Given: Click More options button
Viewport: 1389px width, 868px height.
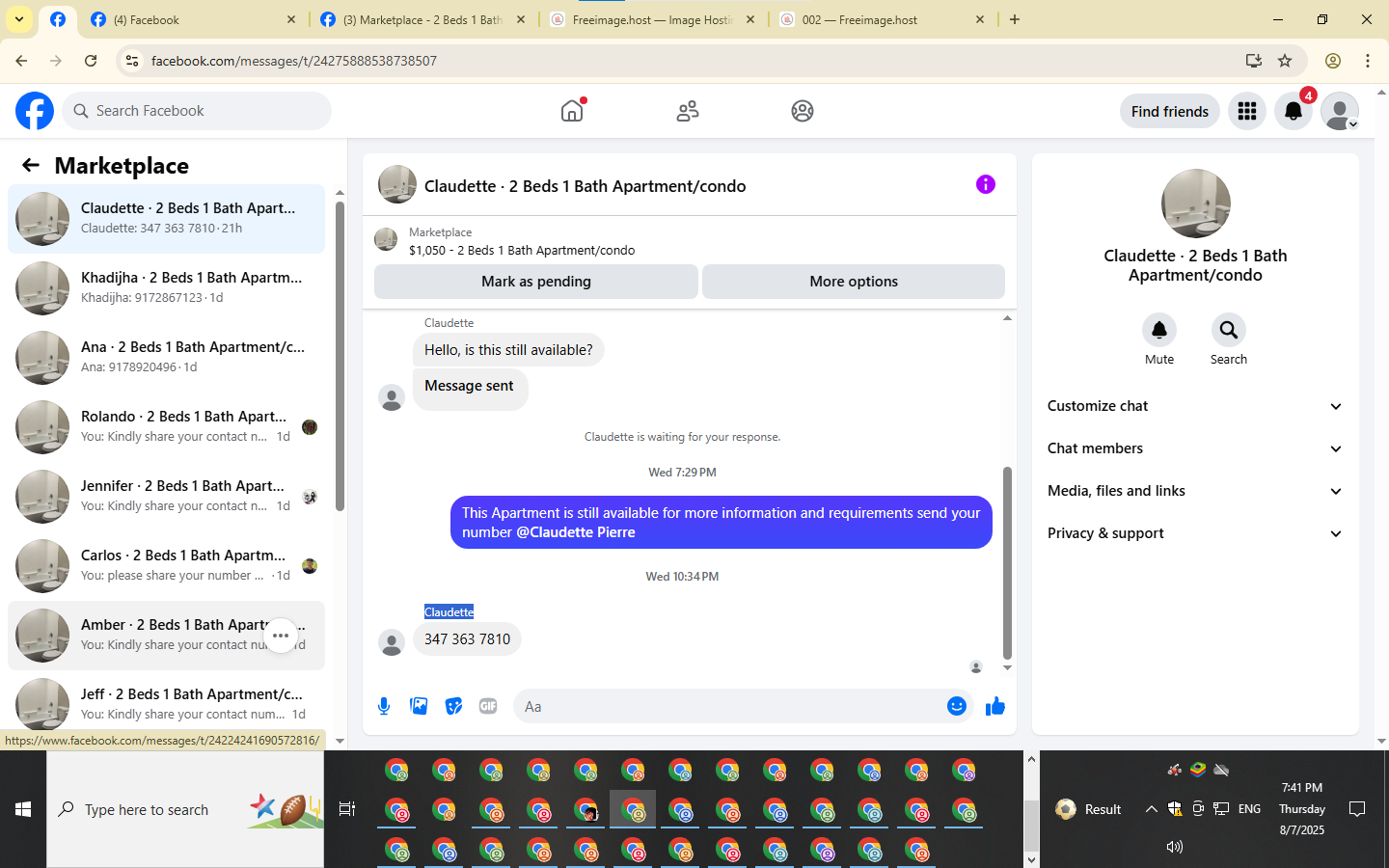Looking at the screenshot, I should coord(854,282).
